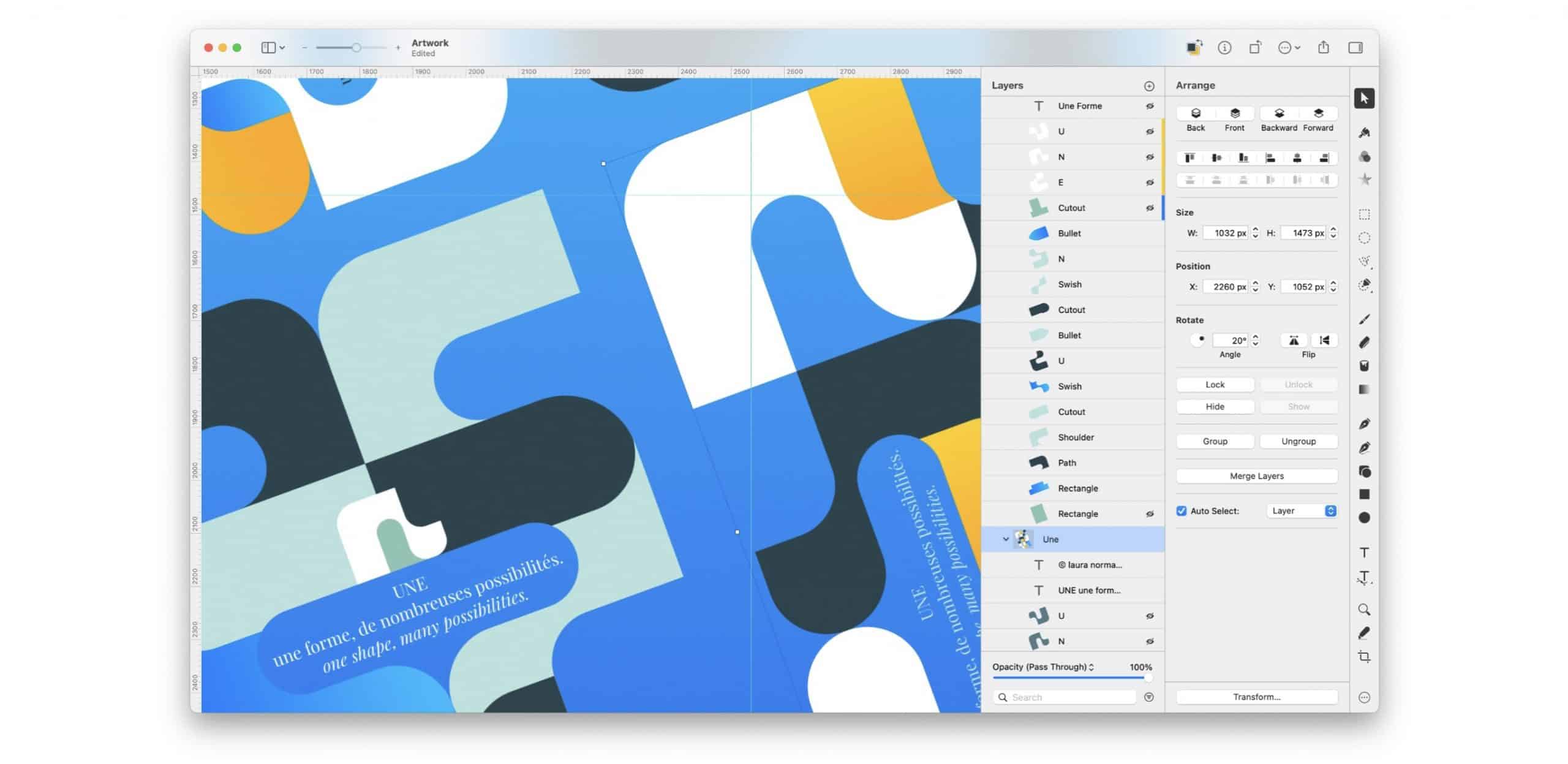Click the Hide button

coord(1215,407)
